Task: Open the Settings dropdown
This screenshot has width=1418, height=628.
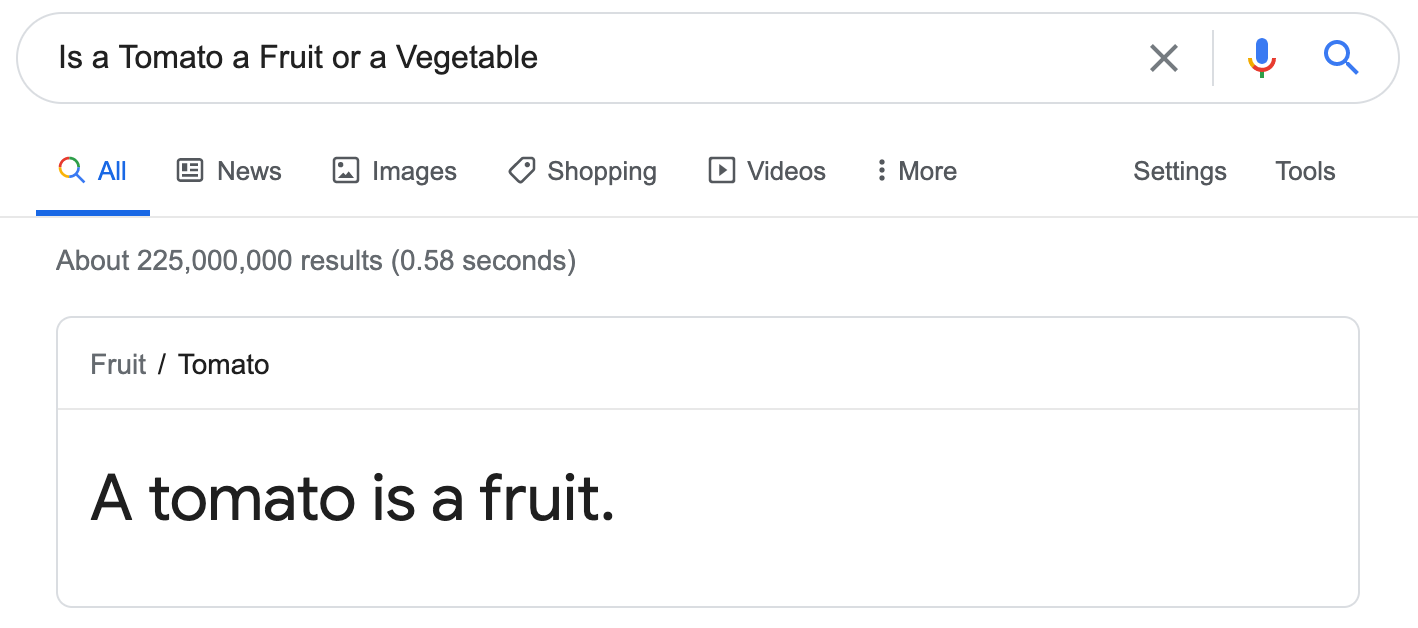Action: pos(1180,171)
